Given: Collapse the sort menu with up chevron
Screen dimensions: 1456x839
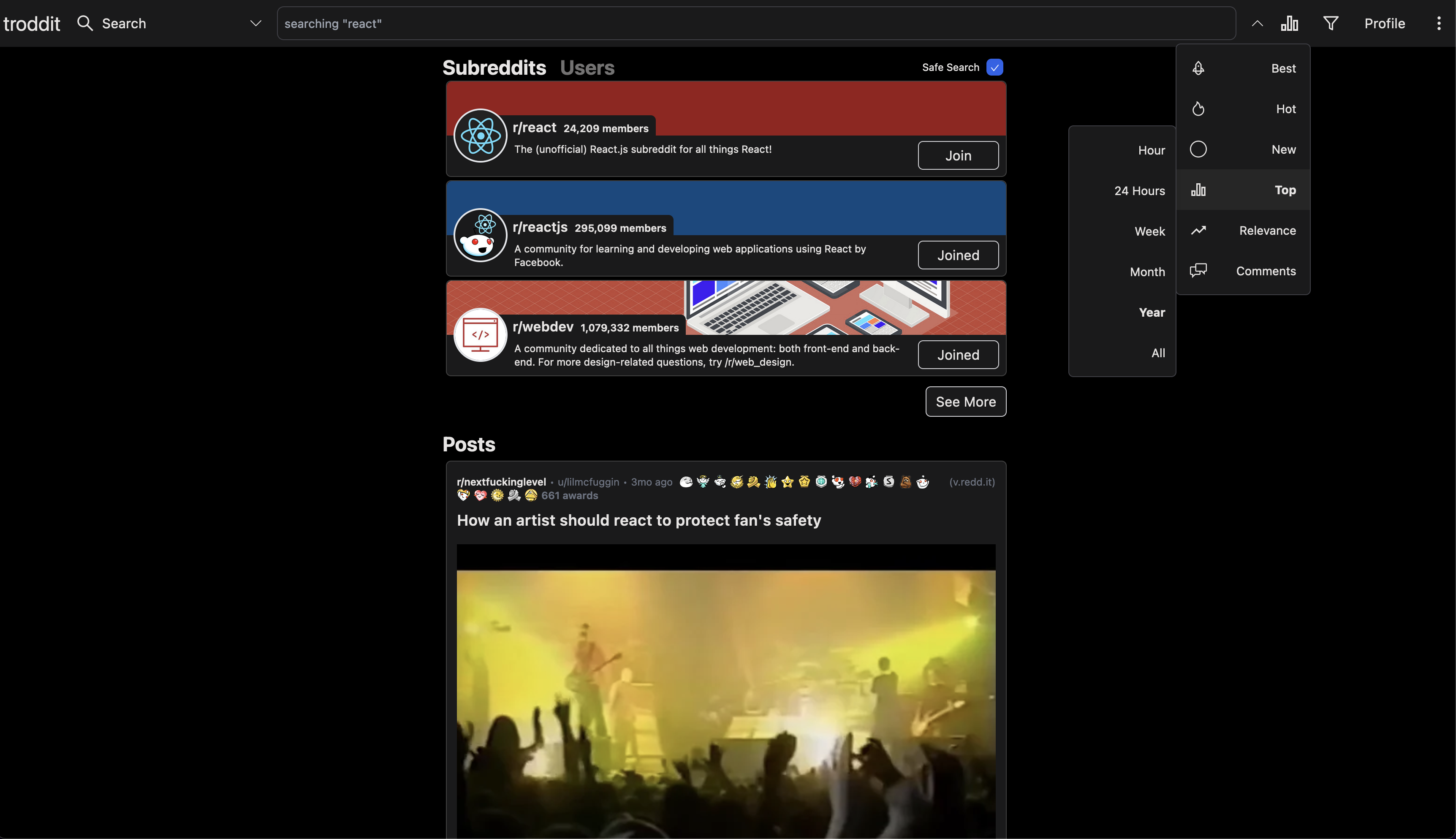Looking at the screenshot, I should tap(1257, 24).
